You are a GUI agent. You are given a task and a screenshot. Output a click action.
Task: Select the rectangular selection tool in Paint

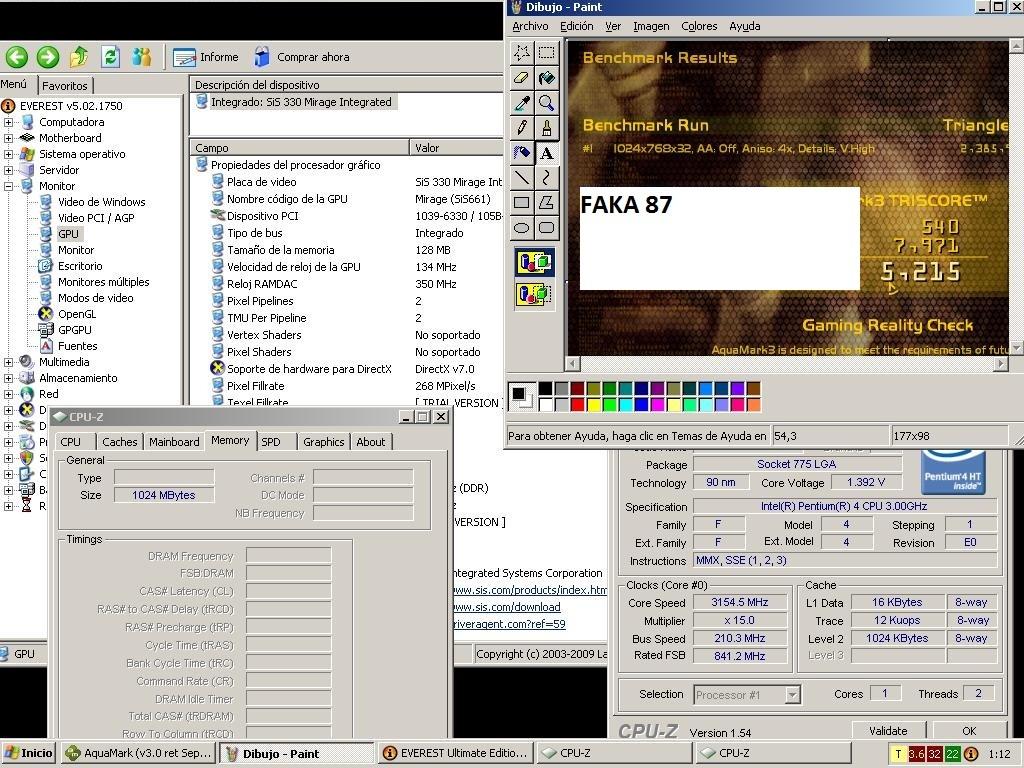(x=547, y=52)
